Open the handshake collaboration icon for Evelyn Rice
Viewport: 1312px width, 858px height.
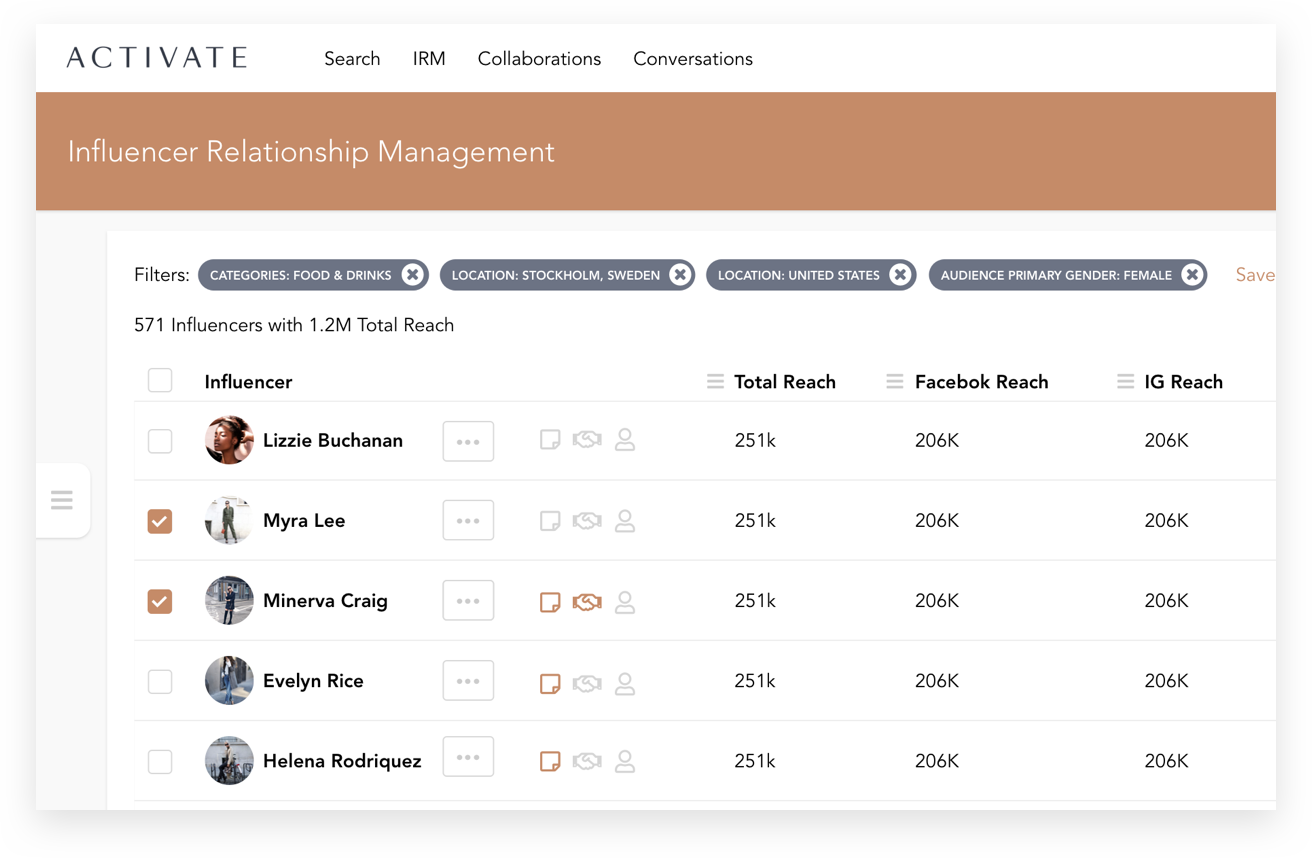pos(587,683)
